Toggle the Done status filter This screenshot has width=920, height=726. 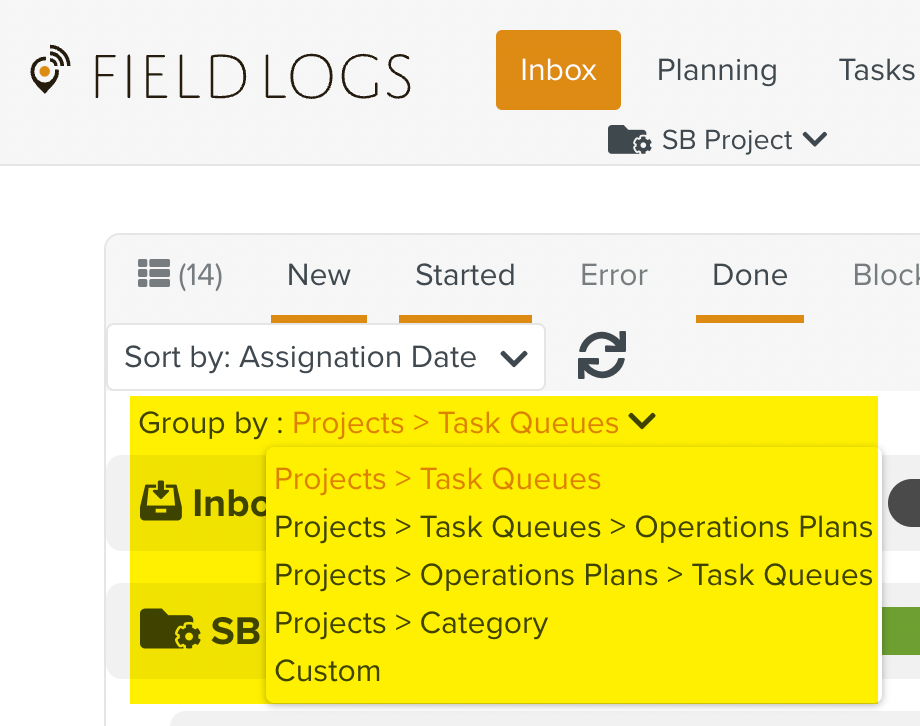(750, 275)
